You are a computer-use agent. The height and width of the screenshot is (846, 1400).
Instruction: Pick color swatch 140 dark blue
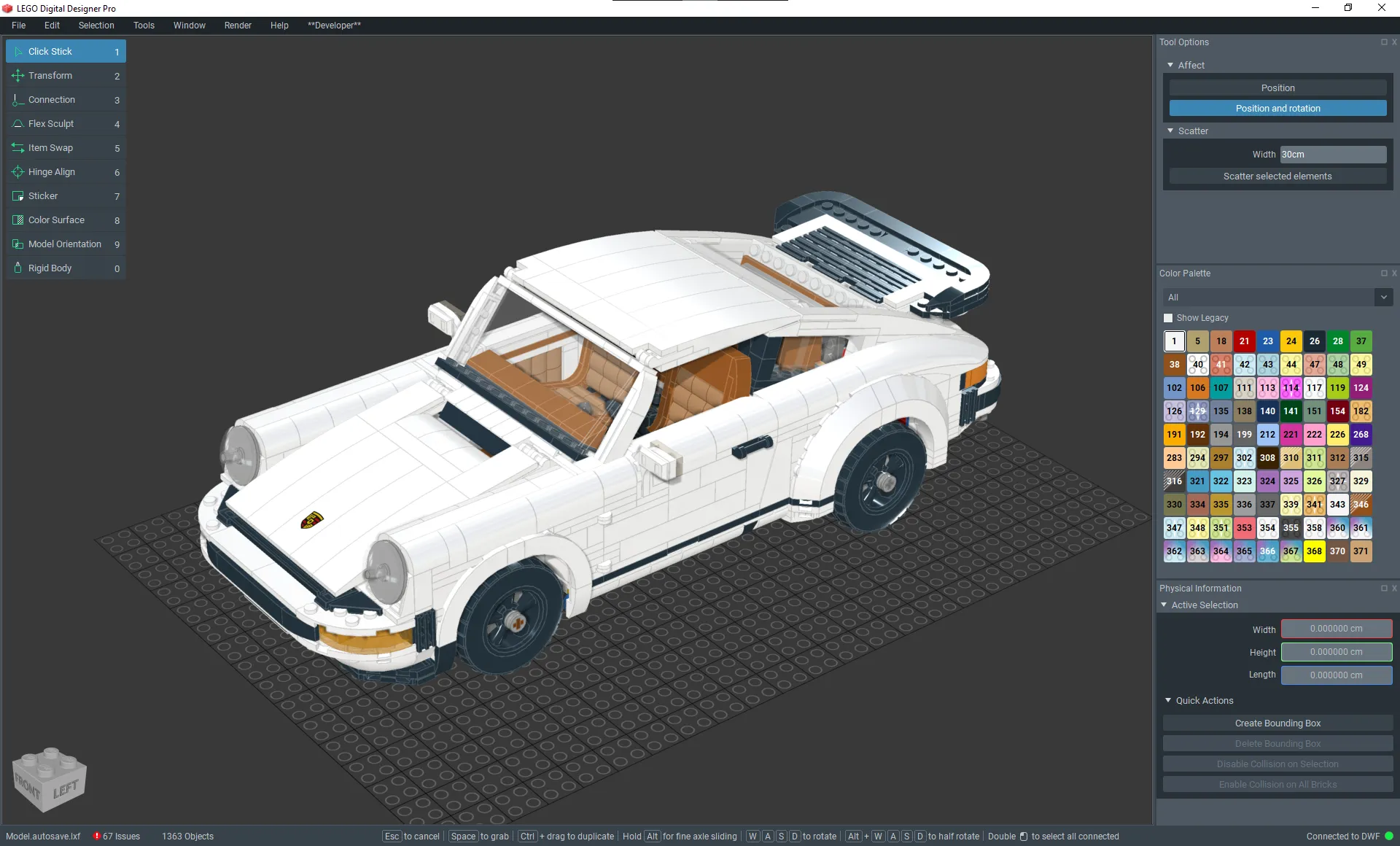(x=1267, y=411)
